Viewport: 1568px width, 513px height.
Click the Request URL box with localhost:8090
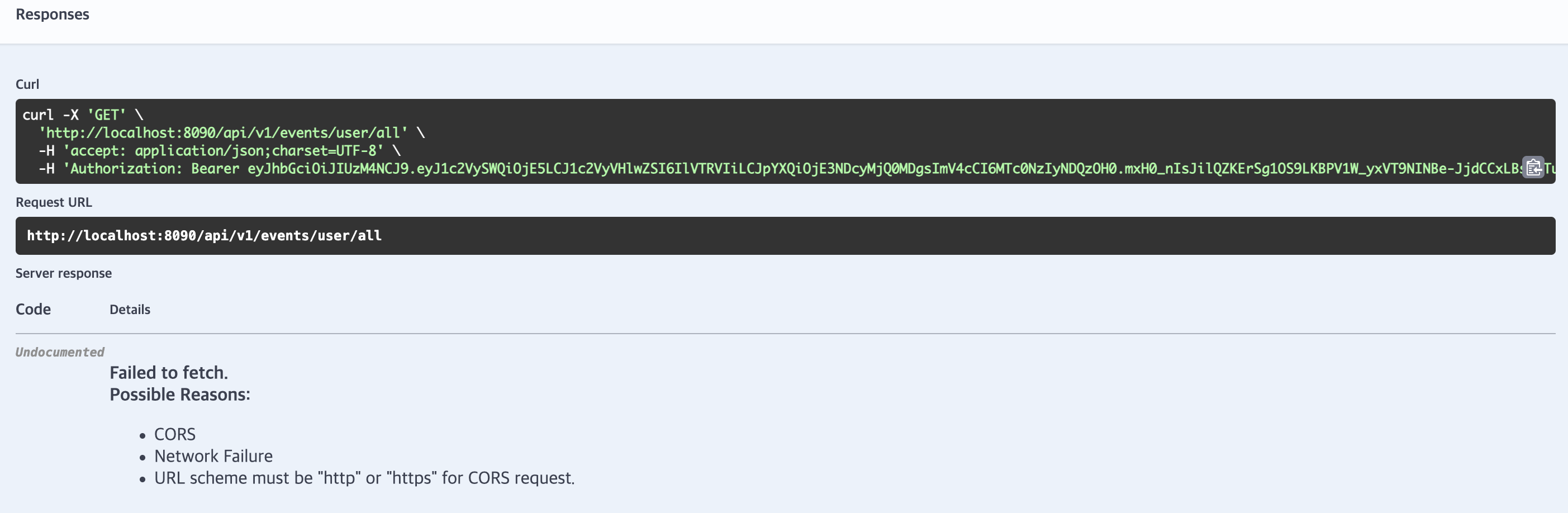(x=785, y=235)
